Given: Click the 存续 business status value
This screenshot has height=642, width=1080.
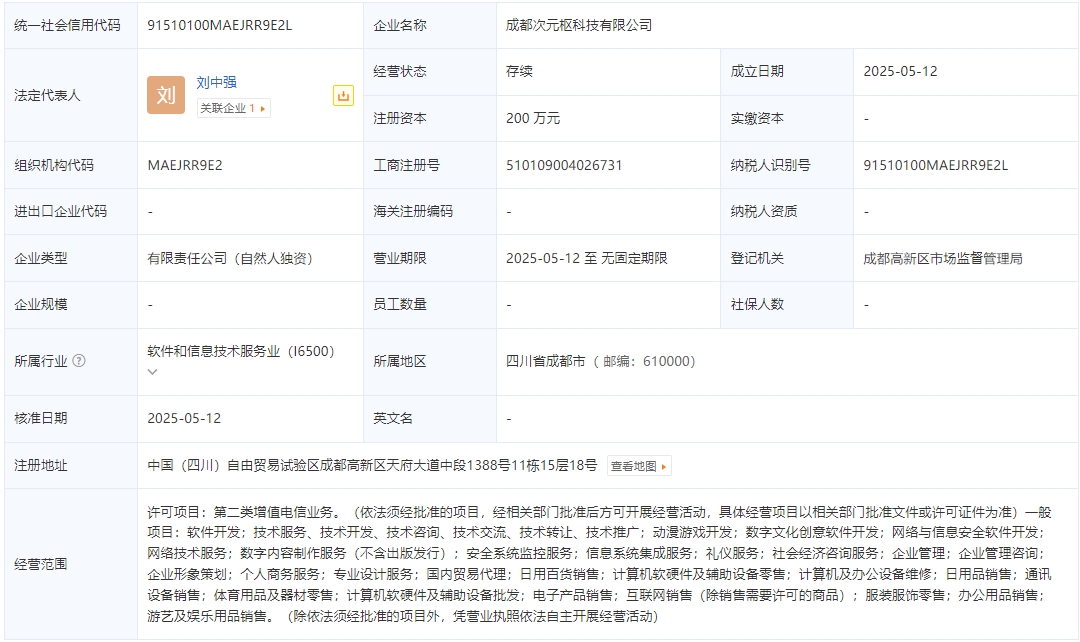Looking at the screenshot, I should coord(519,71).
